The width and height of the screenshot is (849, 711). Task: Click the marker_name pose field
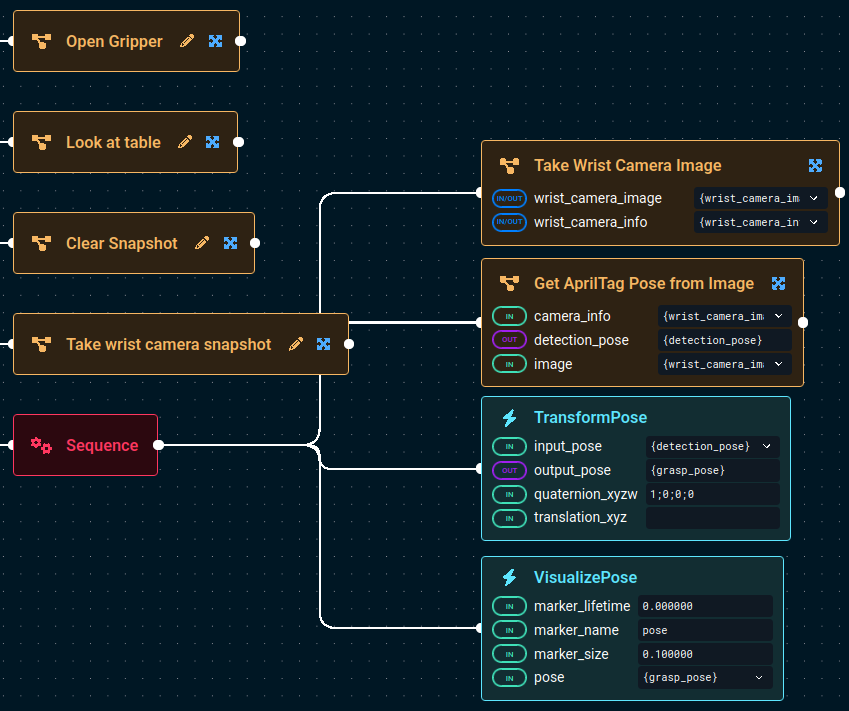click(706, 630)
